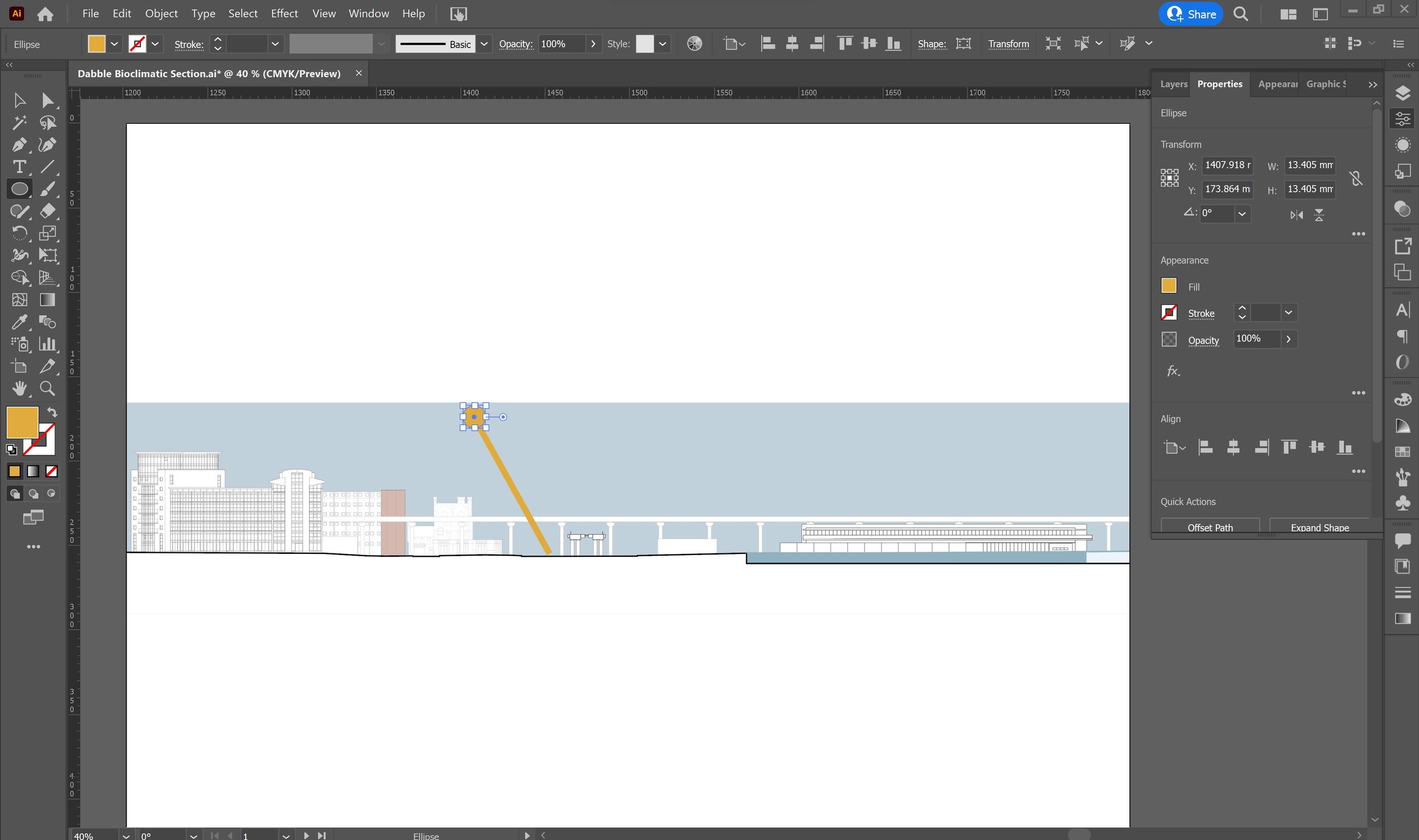
Task: Click the X position input field
Action: 1227,165
